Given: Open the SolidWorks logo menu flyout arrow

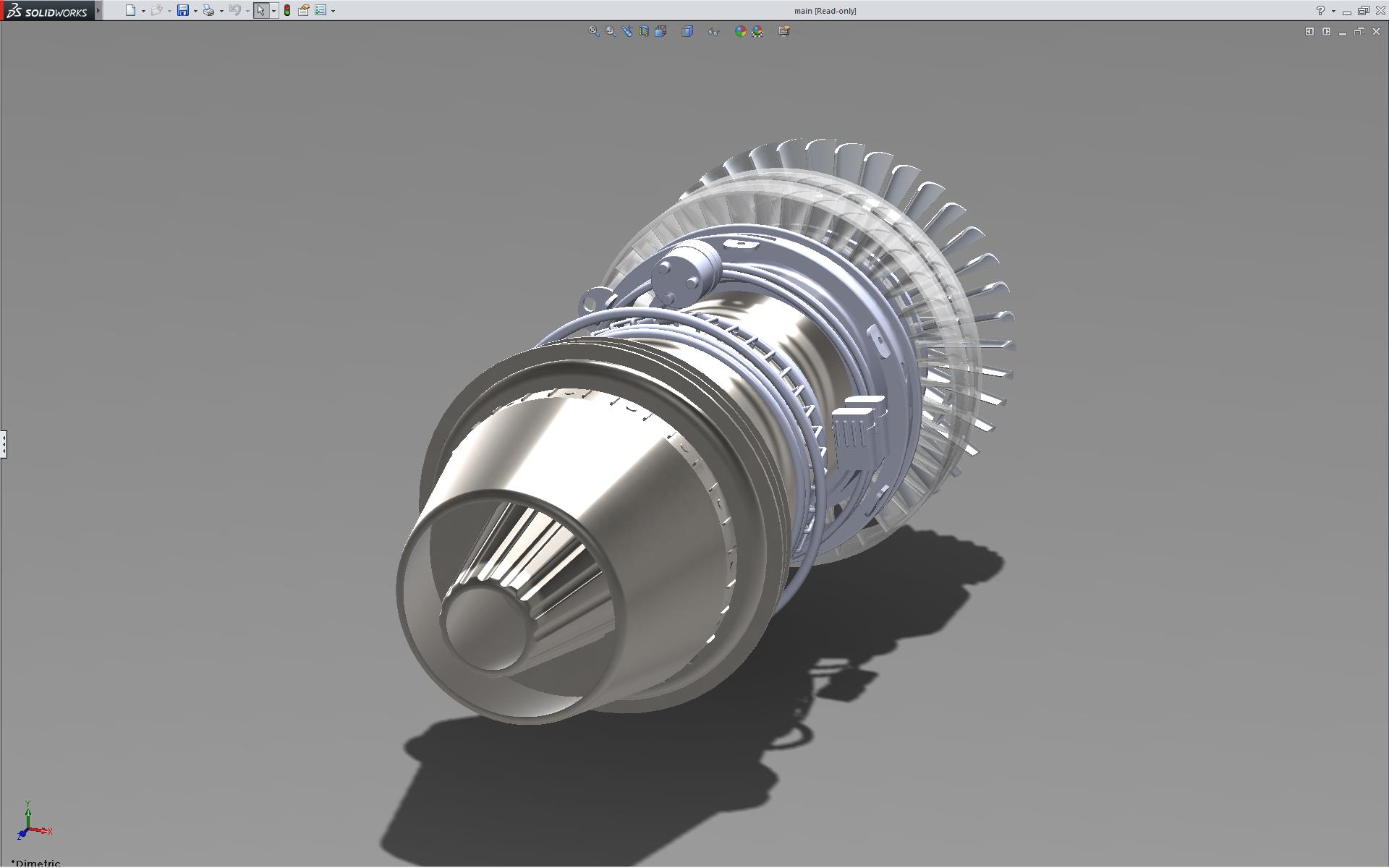Looking at the screenshot, I should pos(98,10).
